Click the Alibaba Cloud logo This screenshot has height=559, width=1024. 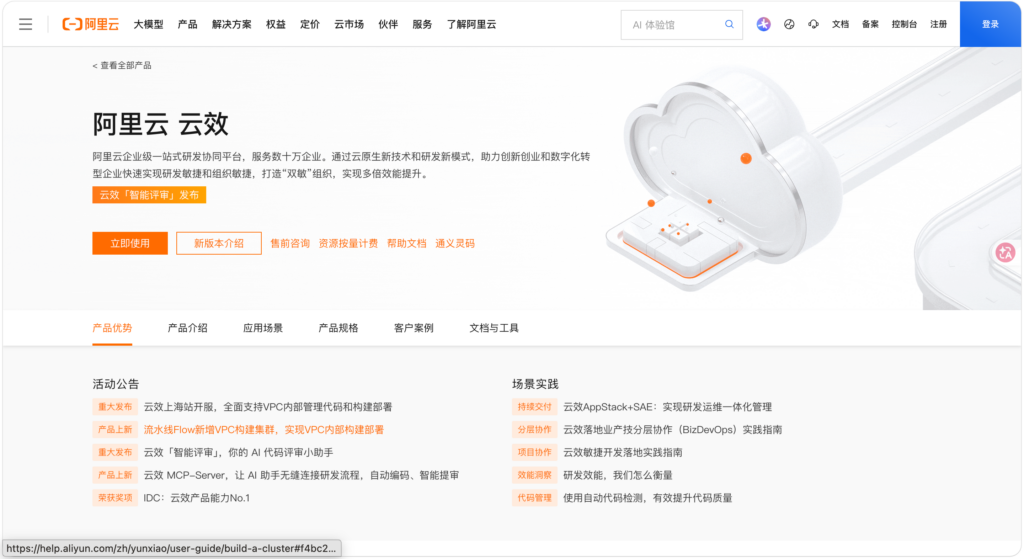tap(91, 24)
